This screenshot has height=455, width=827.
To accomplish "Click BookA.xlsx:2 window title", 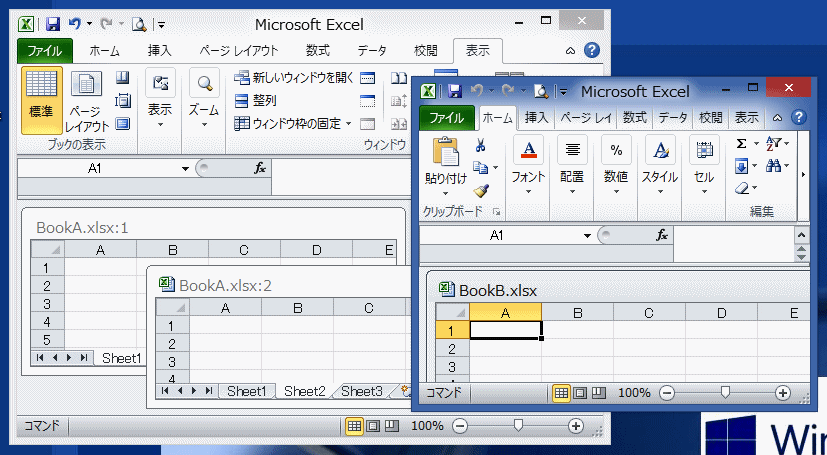I will coord(225,286).
